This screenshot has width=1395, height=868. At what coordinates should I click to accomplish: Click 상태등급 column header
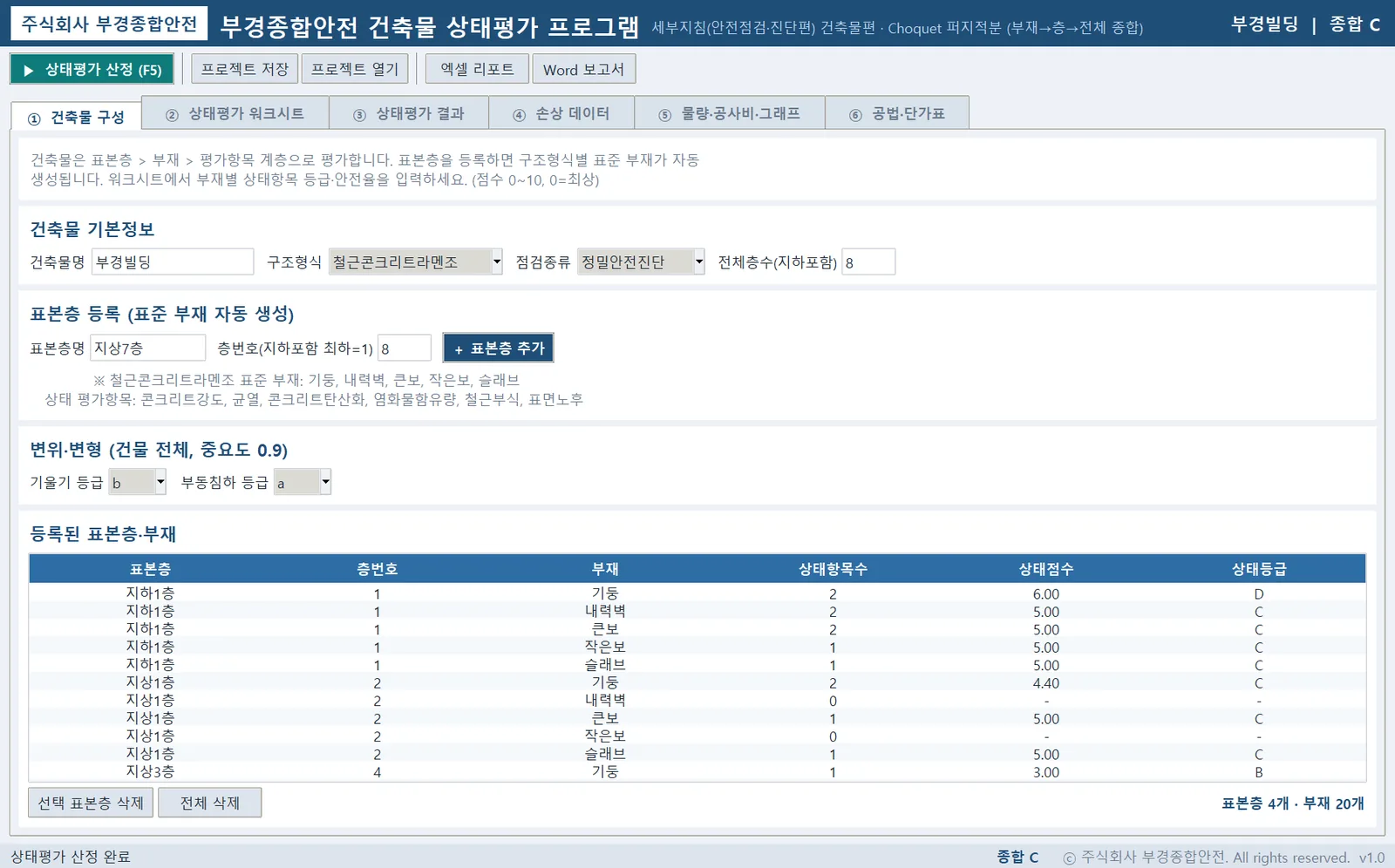pos(1259,568)
